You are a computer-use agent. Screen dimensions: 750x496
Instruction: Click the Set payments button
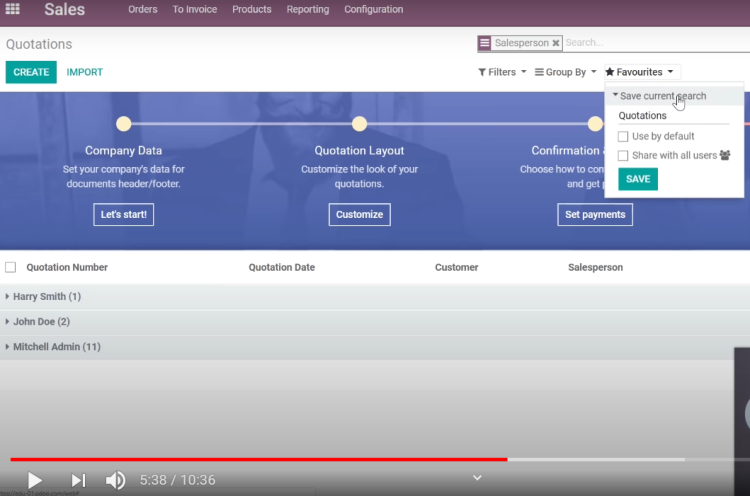click(x=595, y=214)
